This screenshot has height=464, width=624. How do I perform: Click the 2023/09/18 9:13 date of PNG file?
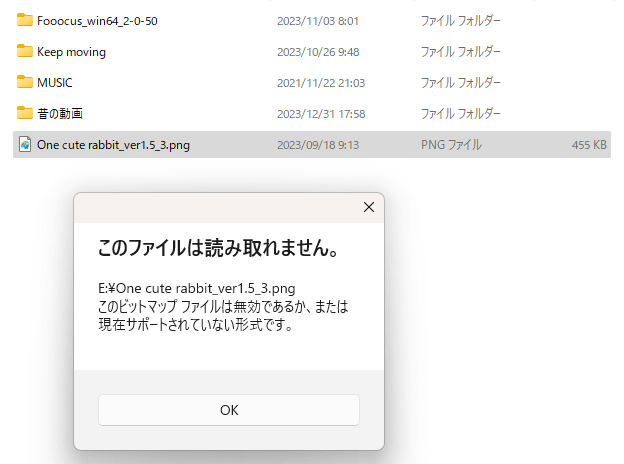(318, 145)
